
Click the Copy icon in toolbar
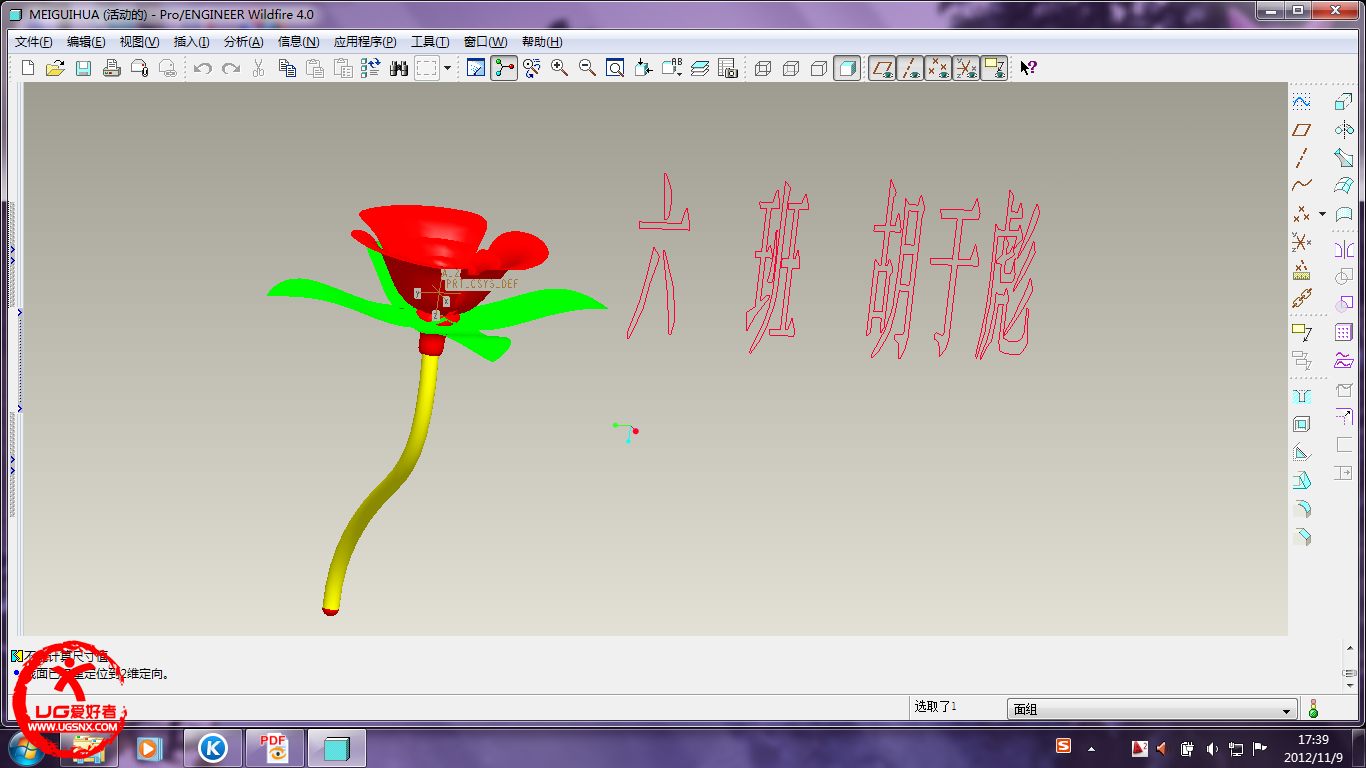click(x=287, y=68)
